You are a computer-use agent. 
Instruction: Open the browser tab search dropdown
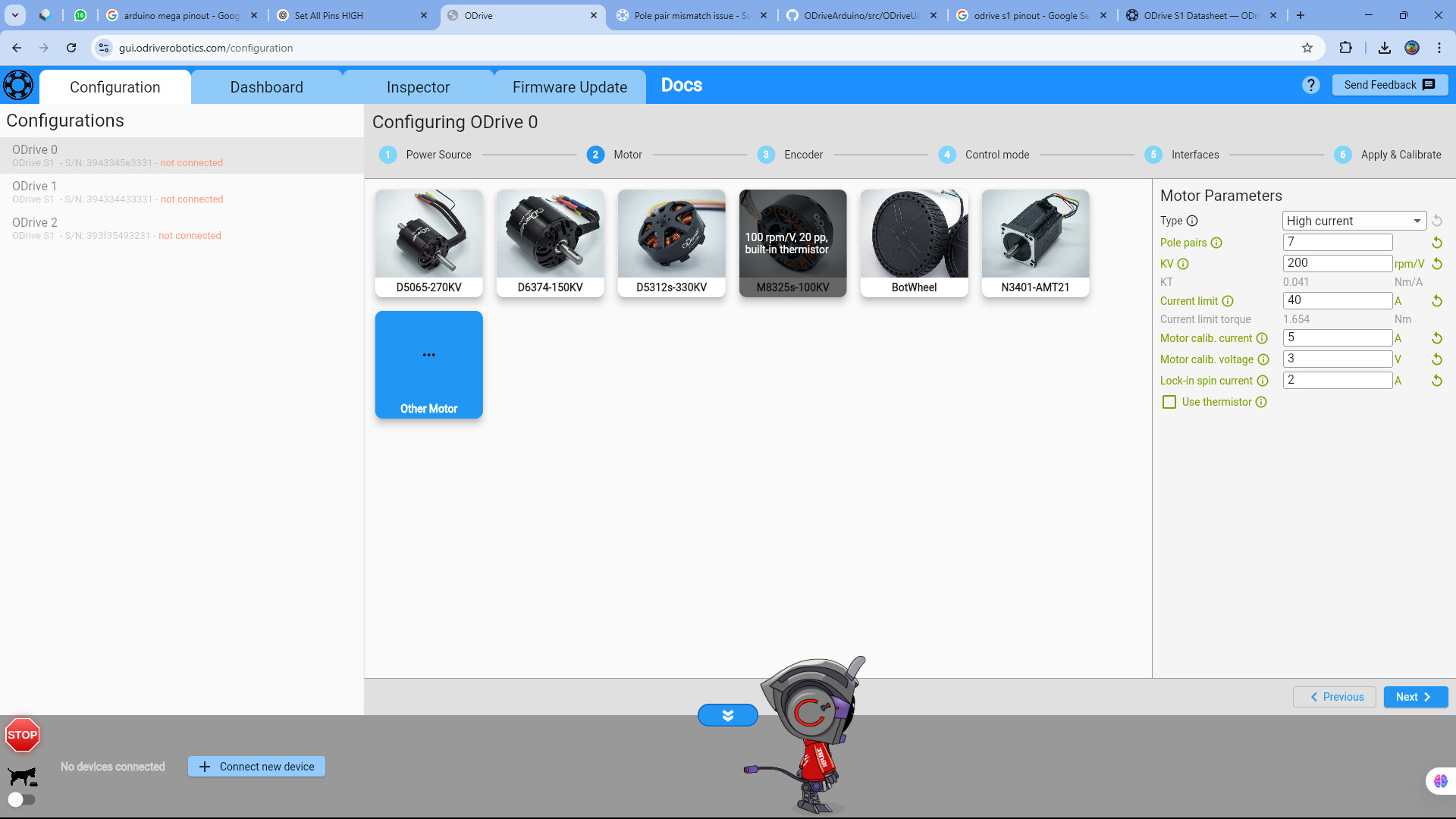tap(15, 15)
